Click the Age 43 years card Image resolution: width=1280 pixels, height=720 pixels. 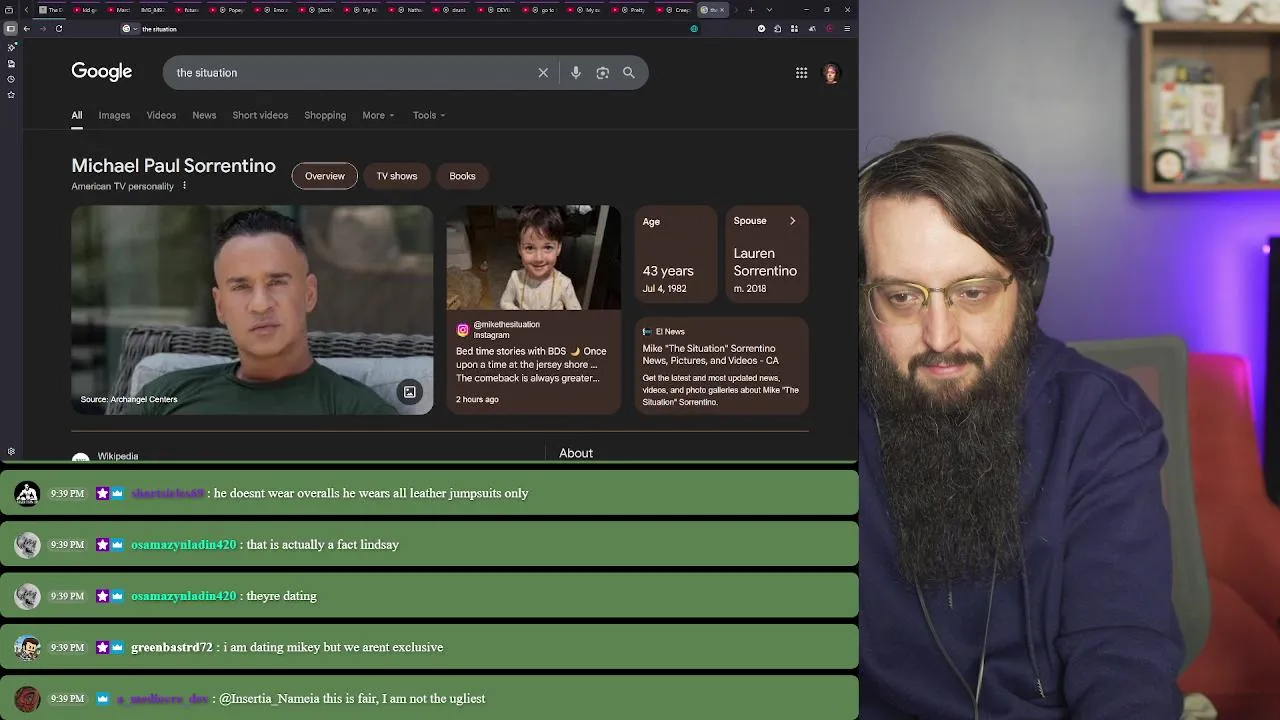click(676, 254)
